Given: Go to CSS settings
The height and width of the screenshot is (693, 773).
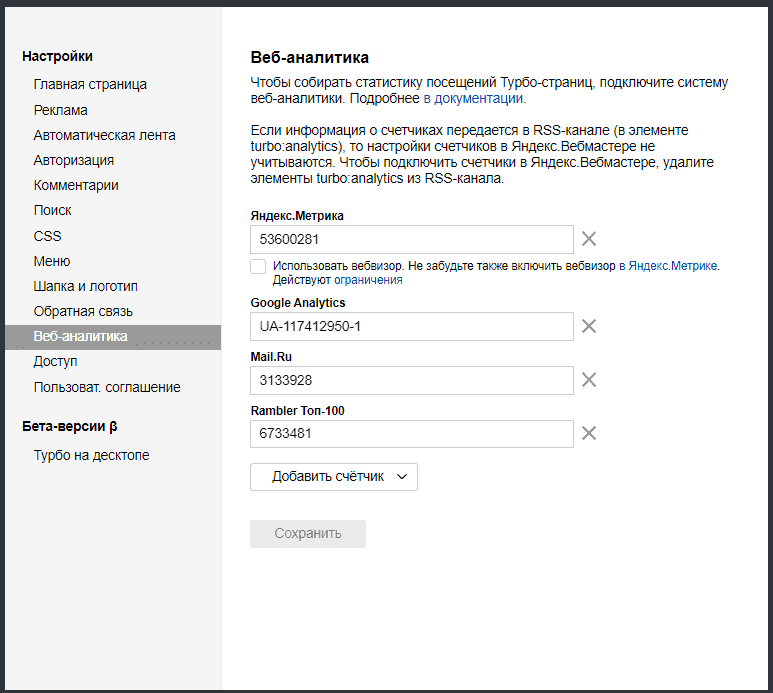Looking at the screenshot, I should 47,236.
